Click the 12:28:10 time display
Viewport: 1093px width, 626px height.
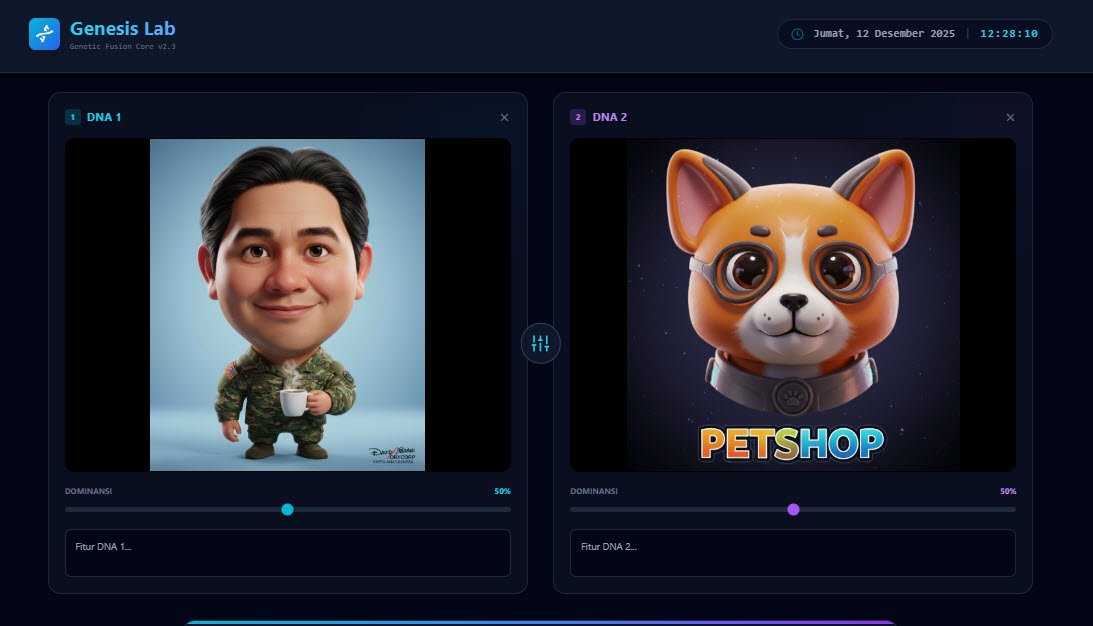click(x=1009, y=33)
